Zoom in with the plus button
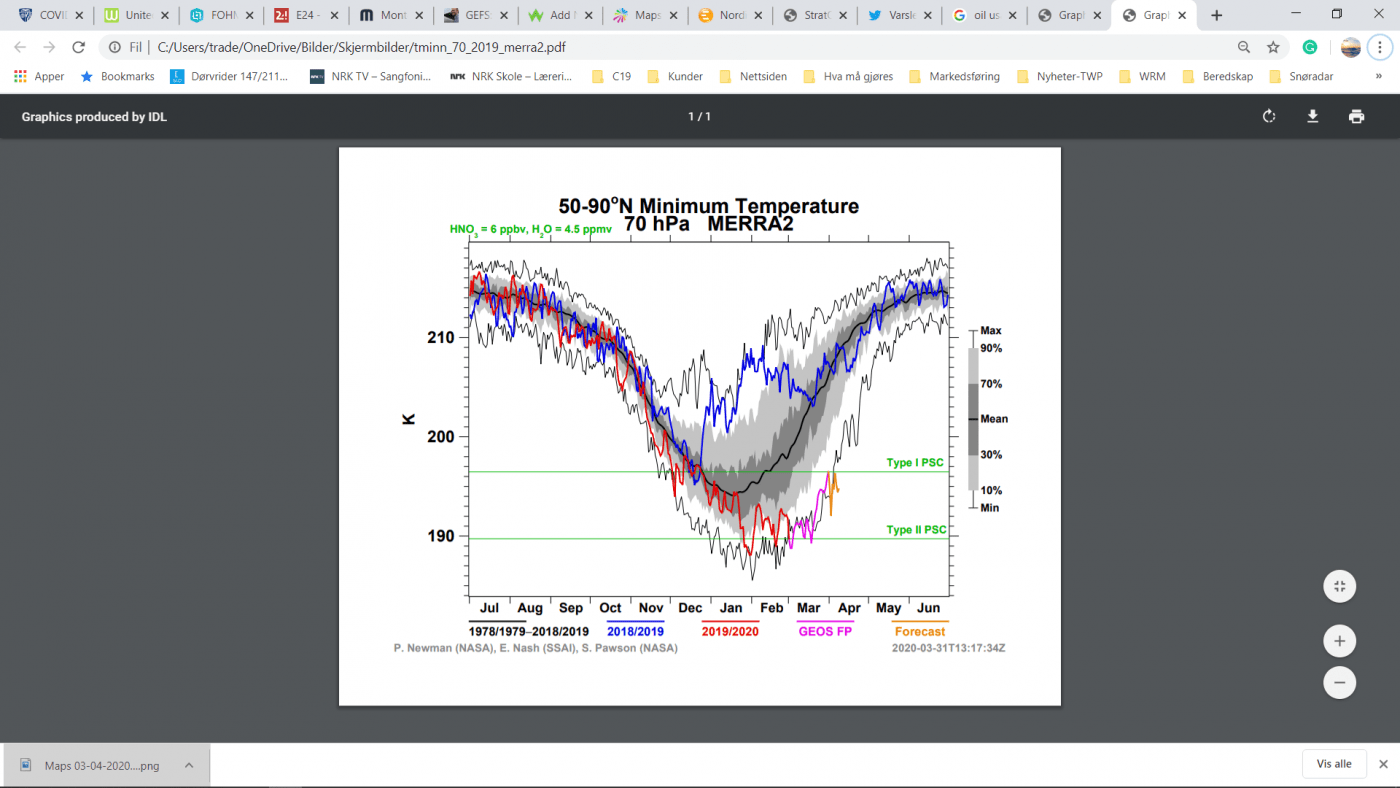 1339,640
